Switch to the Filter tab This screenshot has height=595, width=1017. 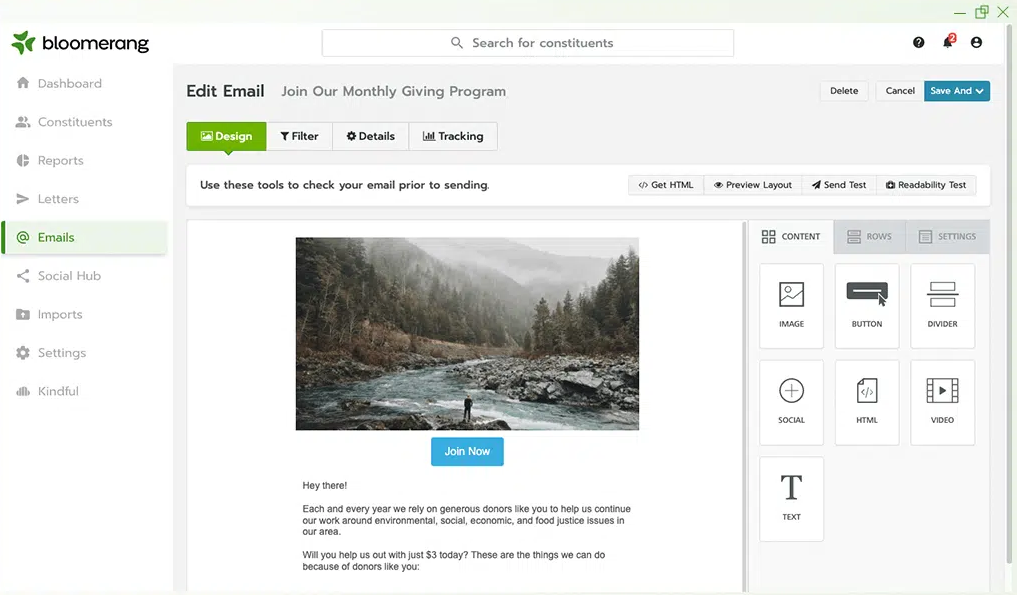pos(299,135)
